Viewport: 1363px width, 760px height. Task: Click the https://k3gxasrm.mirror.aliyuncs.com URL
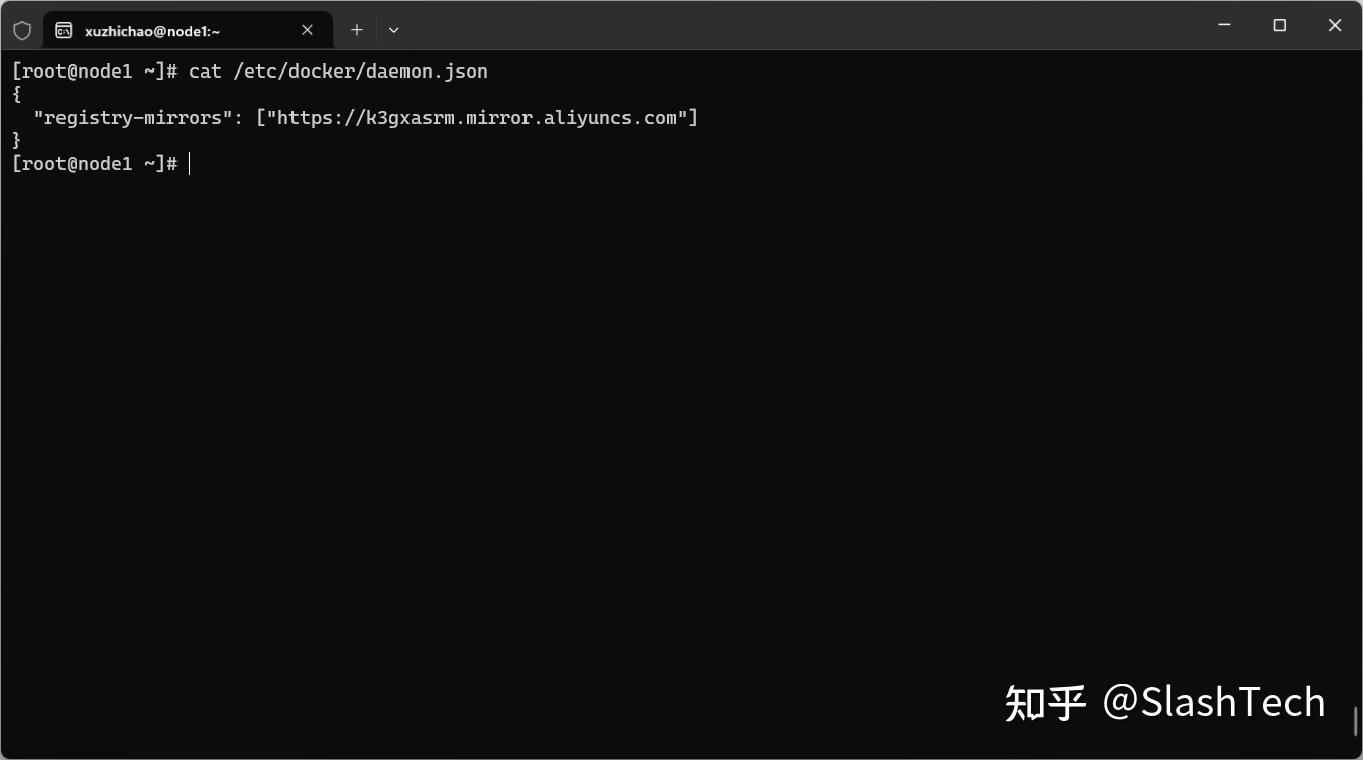pyautogui.click(x=476, y=118)
